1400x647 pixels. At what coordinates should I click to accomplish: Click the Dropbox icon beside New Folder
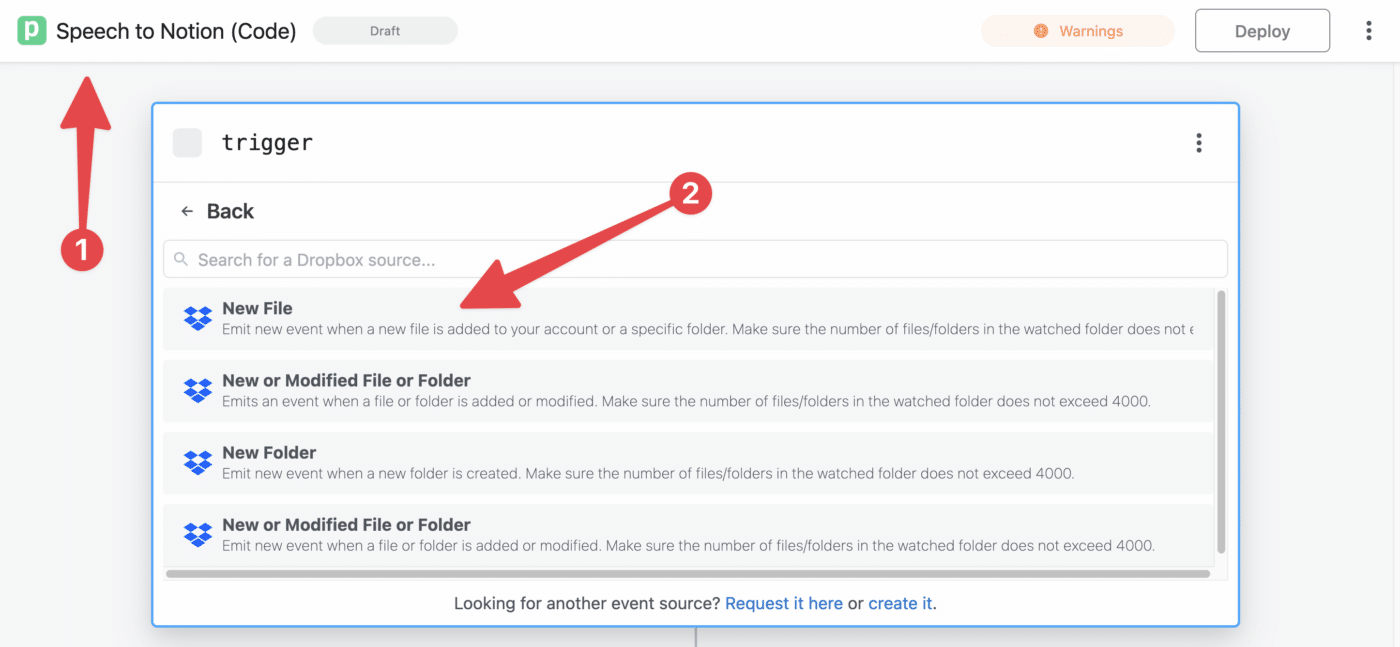tap(198, 462)
